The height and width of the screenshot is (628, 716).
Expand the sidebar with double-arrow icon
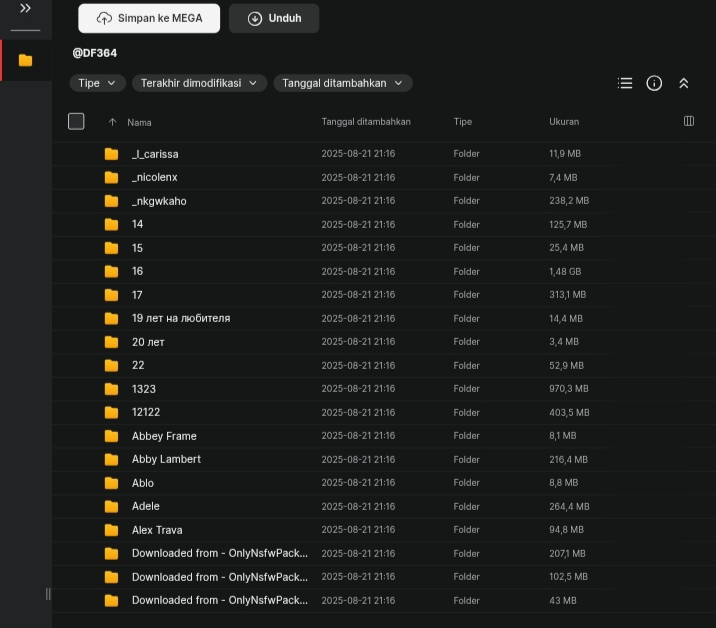coord(25,9)
